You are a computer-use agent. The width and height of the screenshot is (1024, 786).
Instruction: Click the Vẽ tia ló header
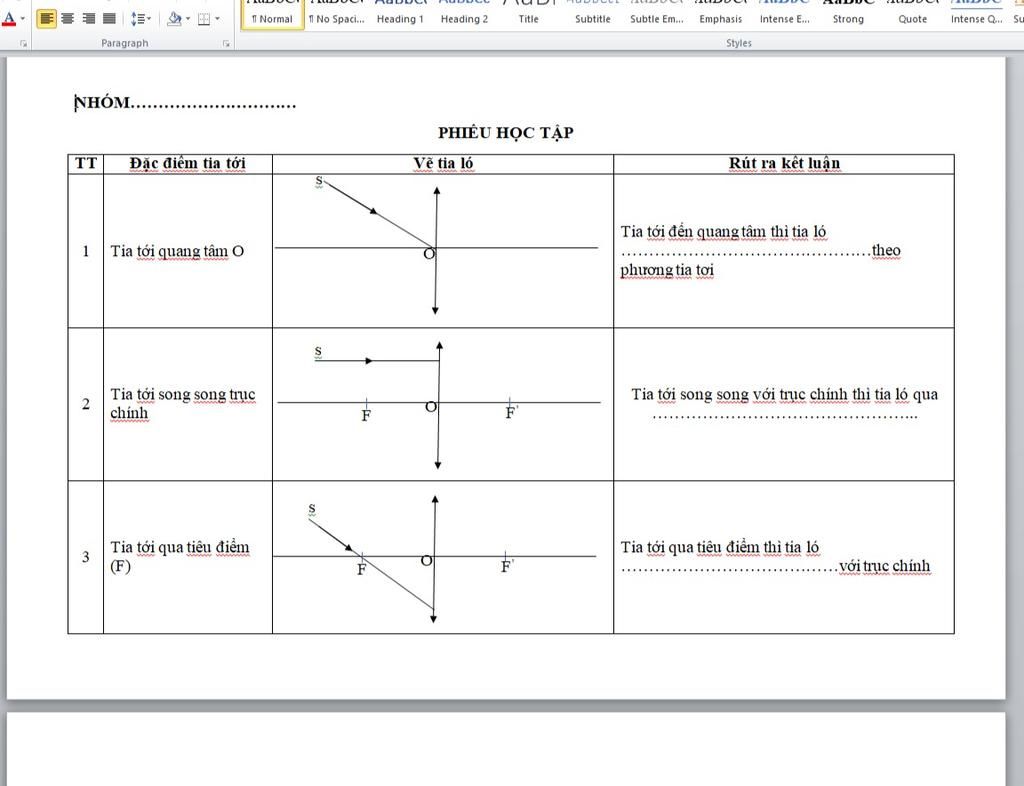pos(443,163)
